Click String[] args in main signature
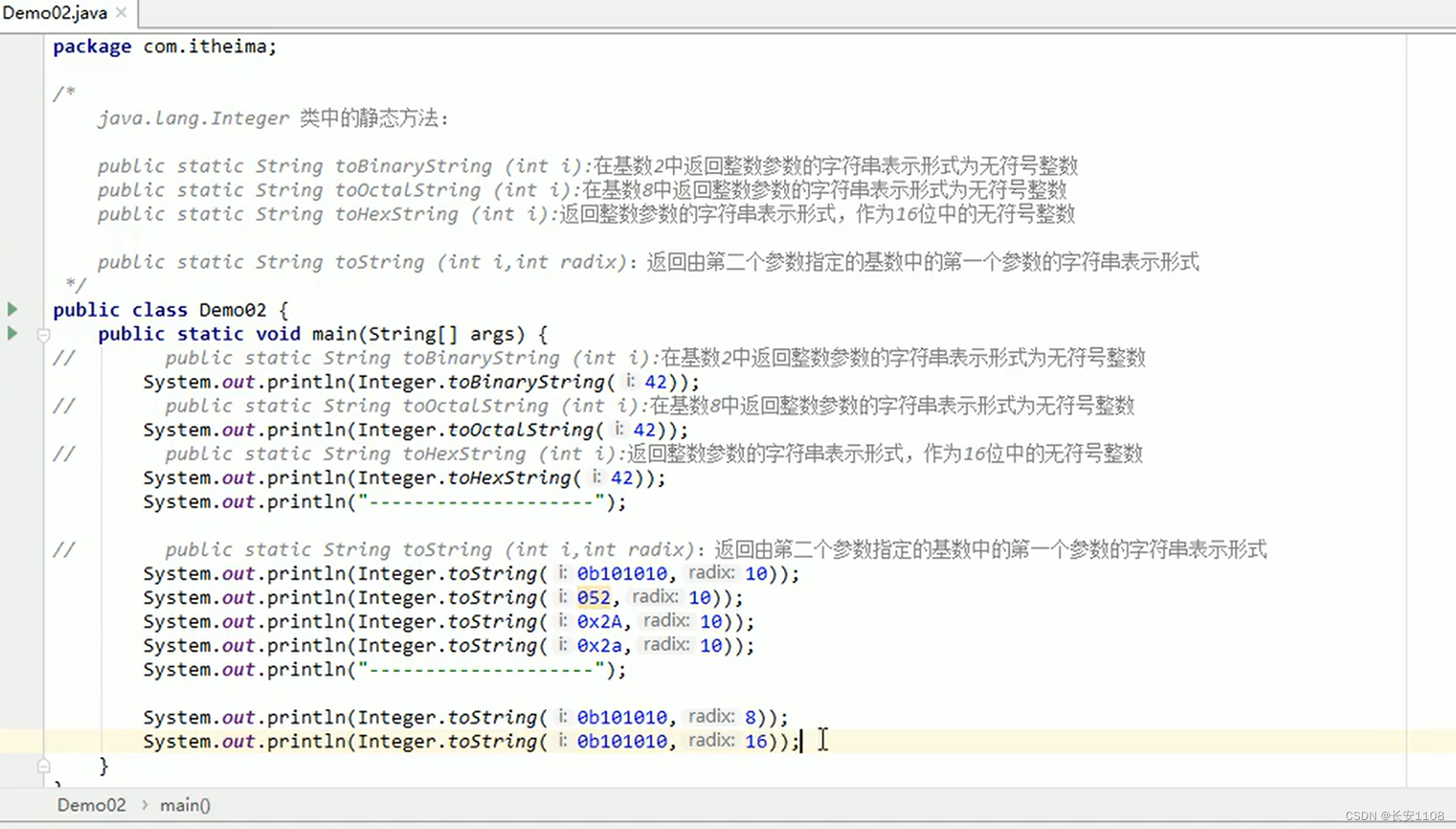This screenshot has height=829, width=1456. [441, 334]
